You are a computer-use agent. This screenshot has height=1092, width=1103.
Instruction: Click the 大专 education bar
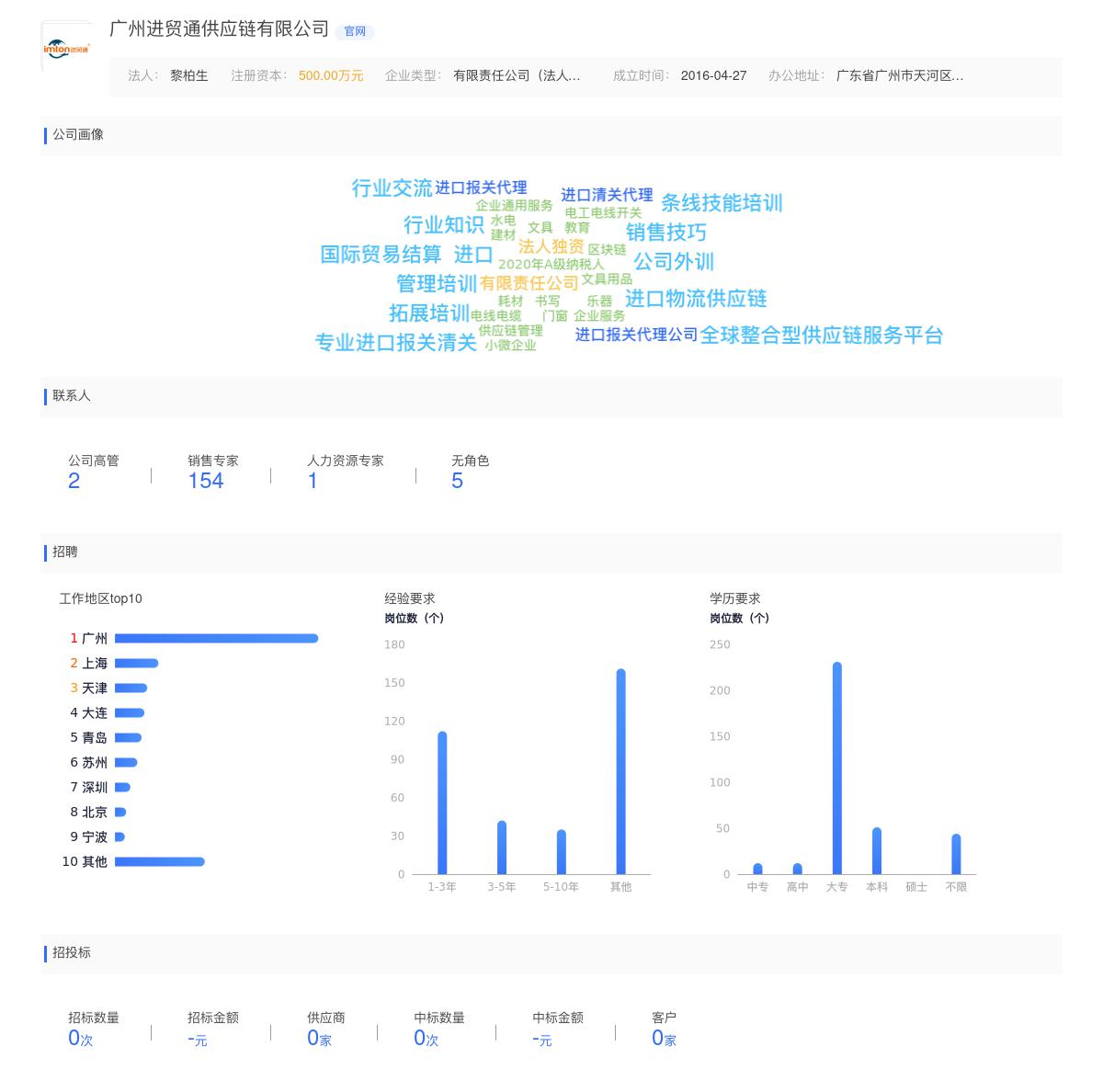pos(837,768)
